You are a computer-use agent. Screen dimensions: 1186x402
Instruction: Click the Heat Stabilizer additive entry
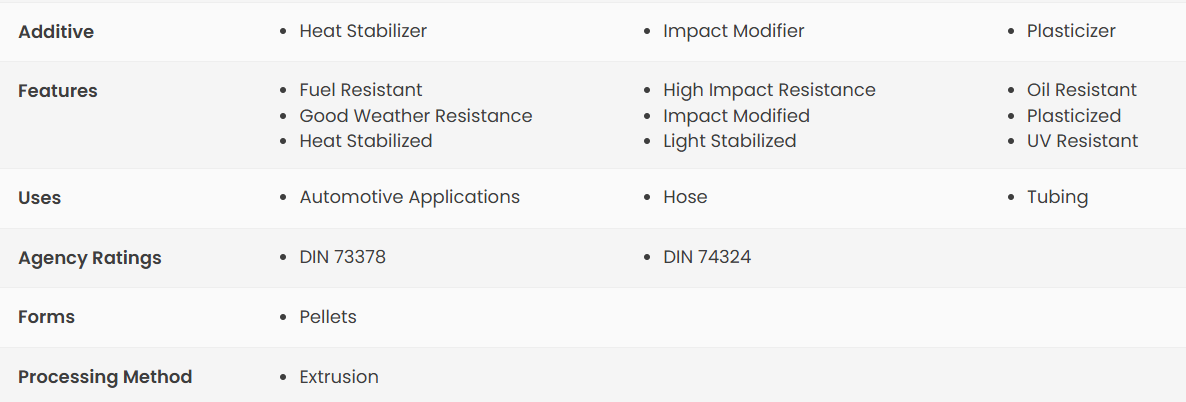(x=363, y=31)
